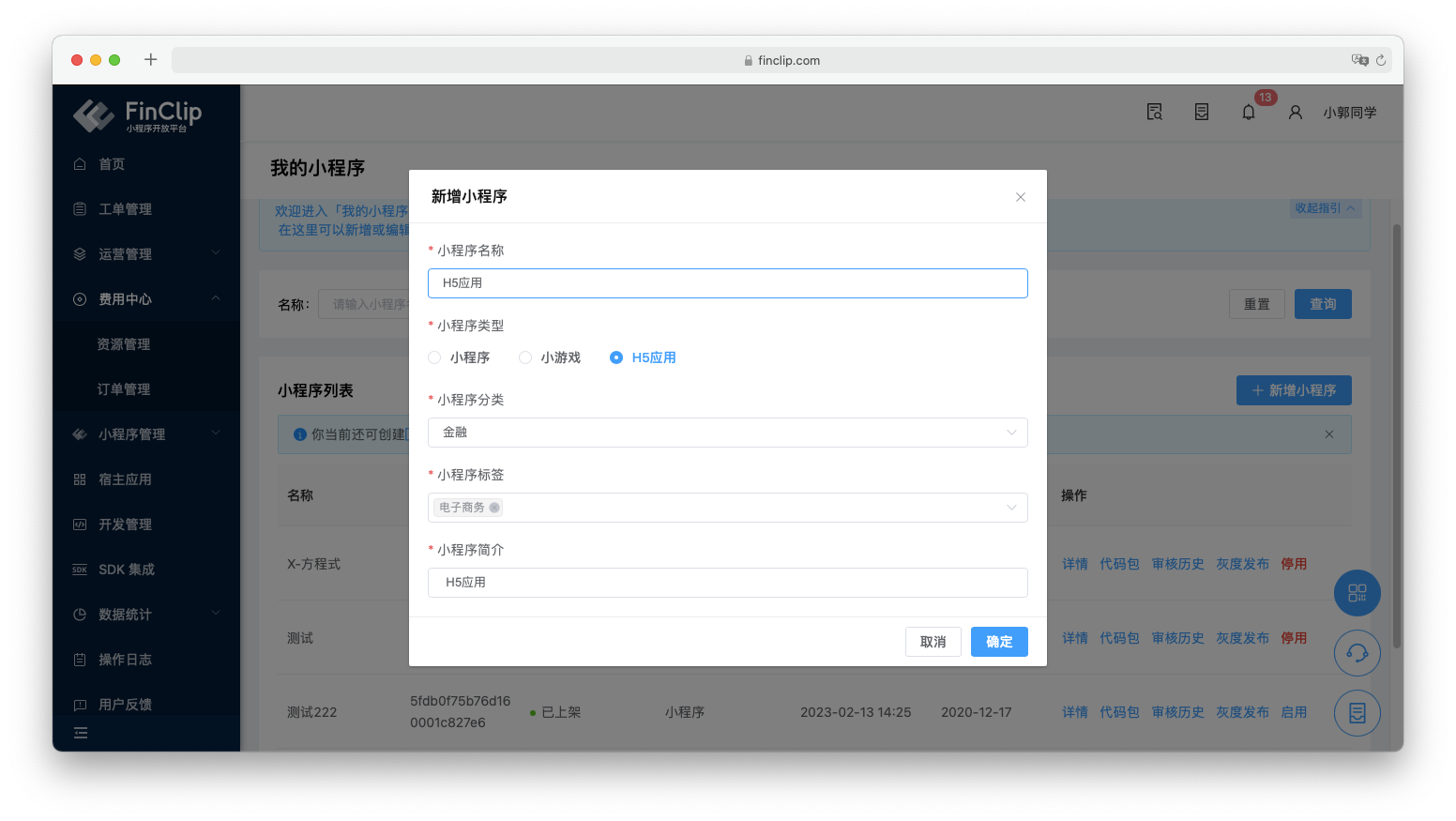Click the browser reload icon
The height and width of the screenshot is (821, 1456).
point(1381,60)
